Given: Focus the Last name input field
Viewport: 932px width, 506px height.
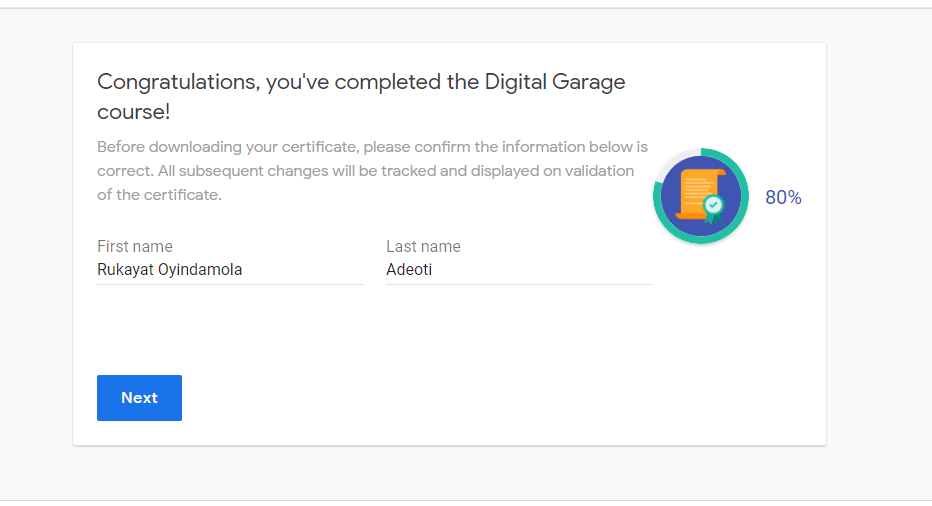Looking at the screenshot, I should 519,270.
